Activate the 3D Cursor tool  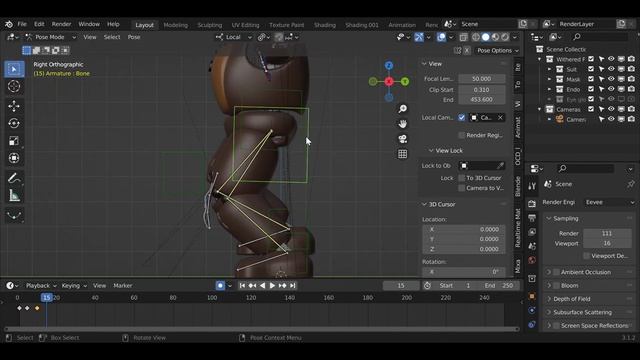(x=14, y=87)
